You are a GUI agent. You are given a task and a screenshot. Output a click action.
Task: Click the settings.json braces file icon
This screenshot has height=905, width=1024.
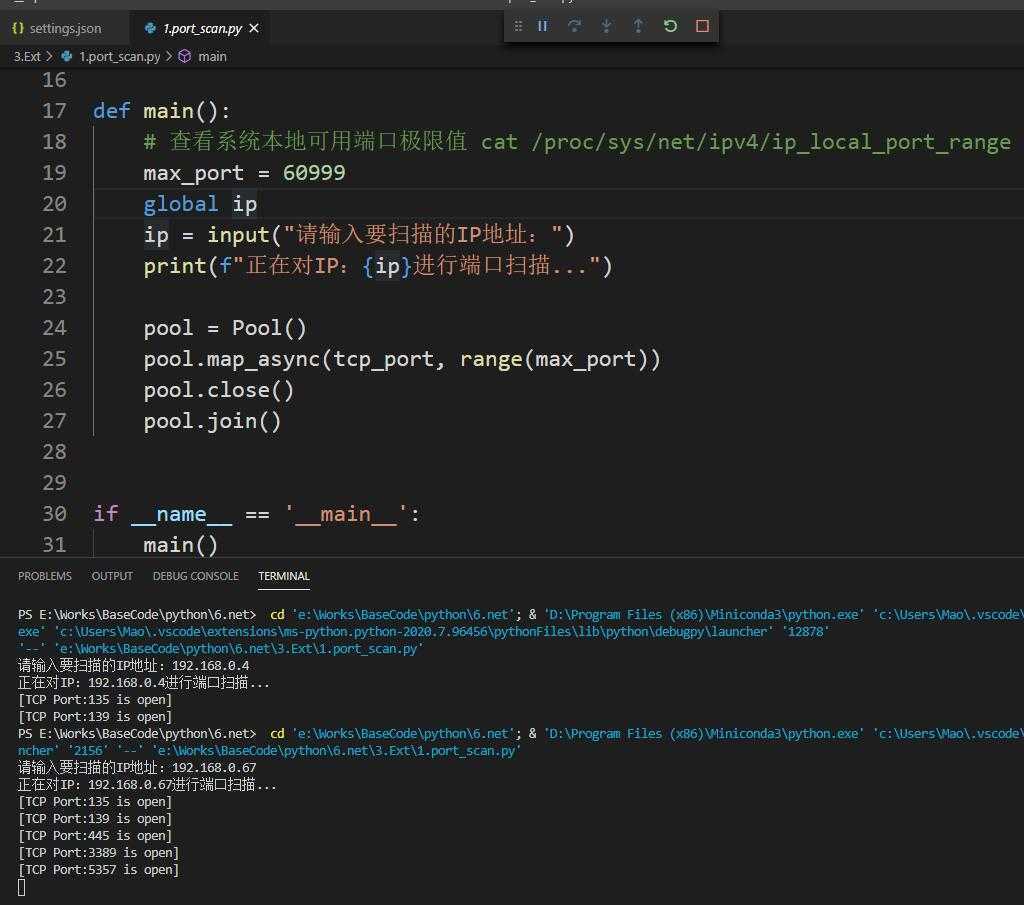point(18,28)
